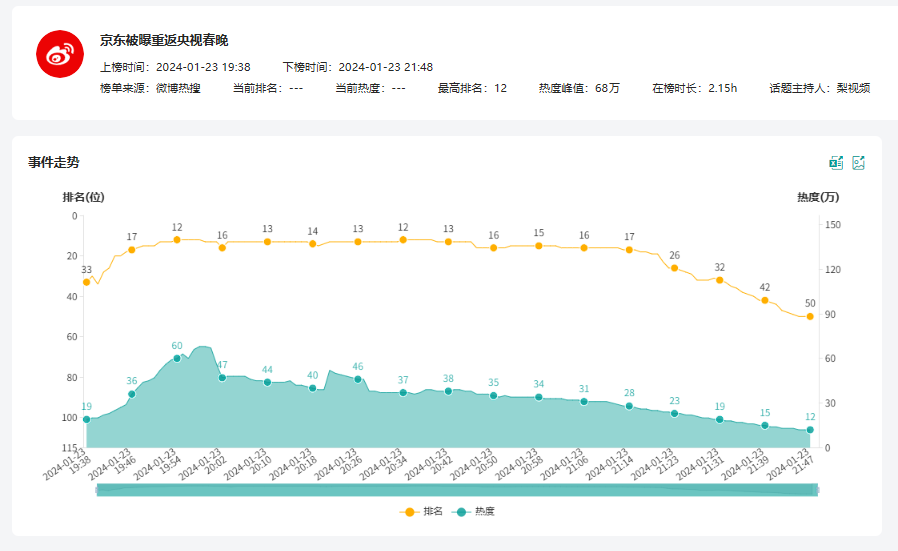Click heat point 19 at 19:38
This screenshot has width=898, height=551.
(86, 419)
